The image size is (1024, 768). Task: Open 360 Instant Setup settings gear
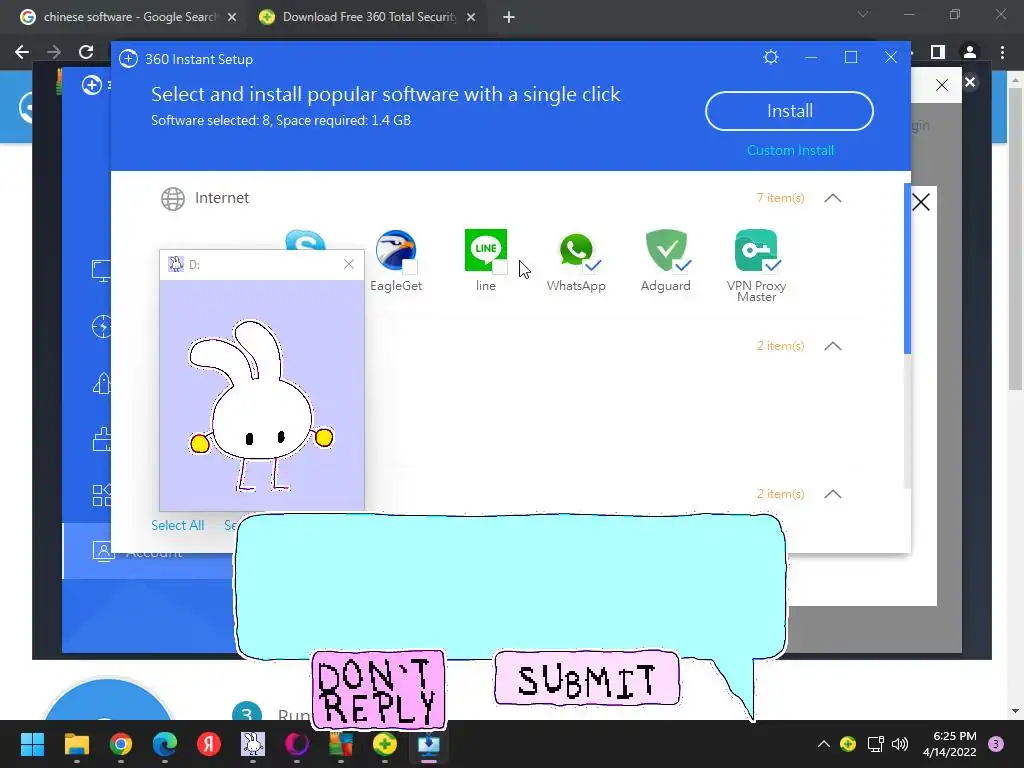point(771,57)
